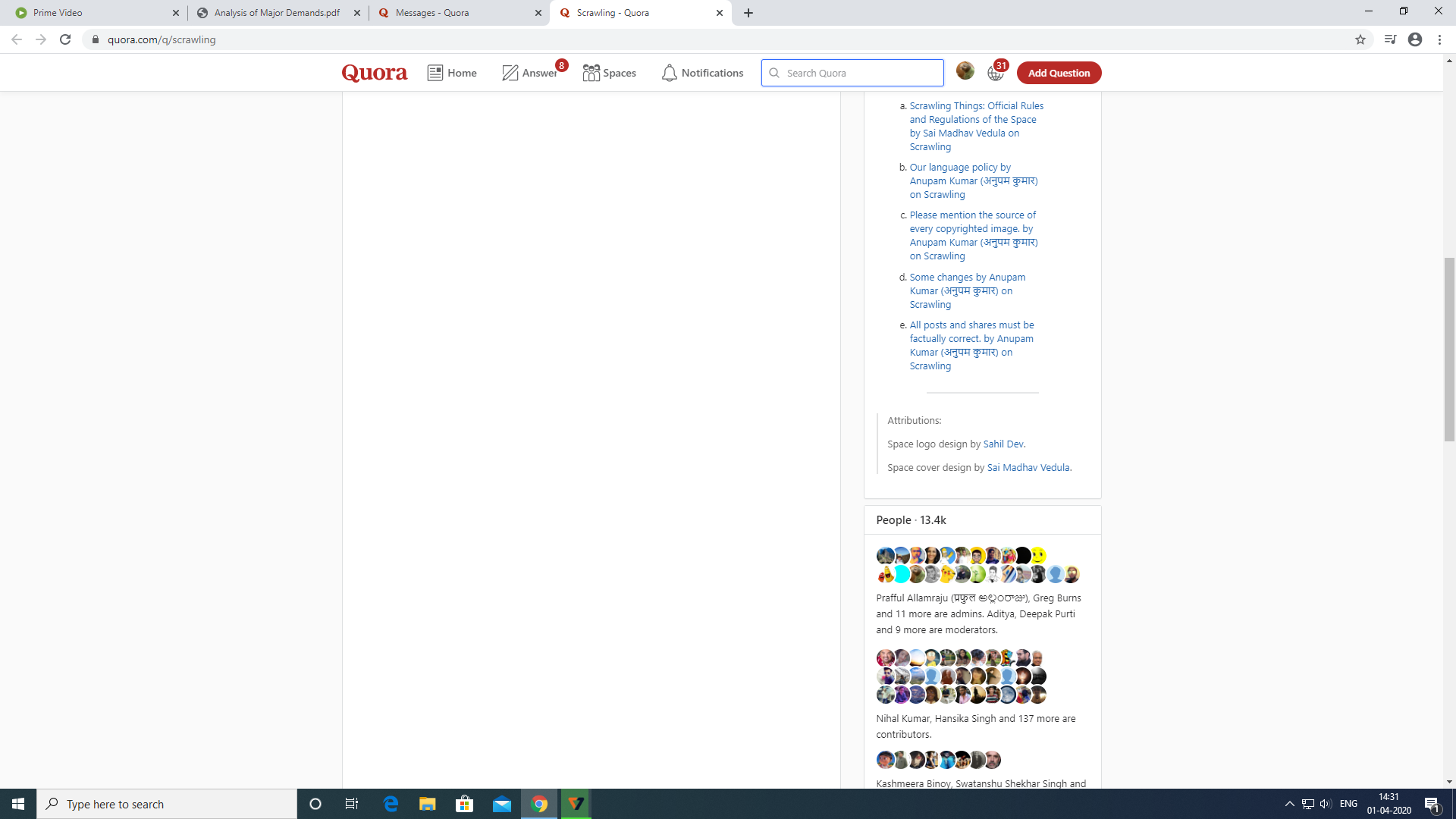1456x819 pixels.
Task: Open the media control icon in toolbar
Action: click(x=1390, y=39)
